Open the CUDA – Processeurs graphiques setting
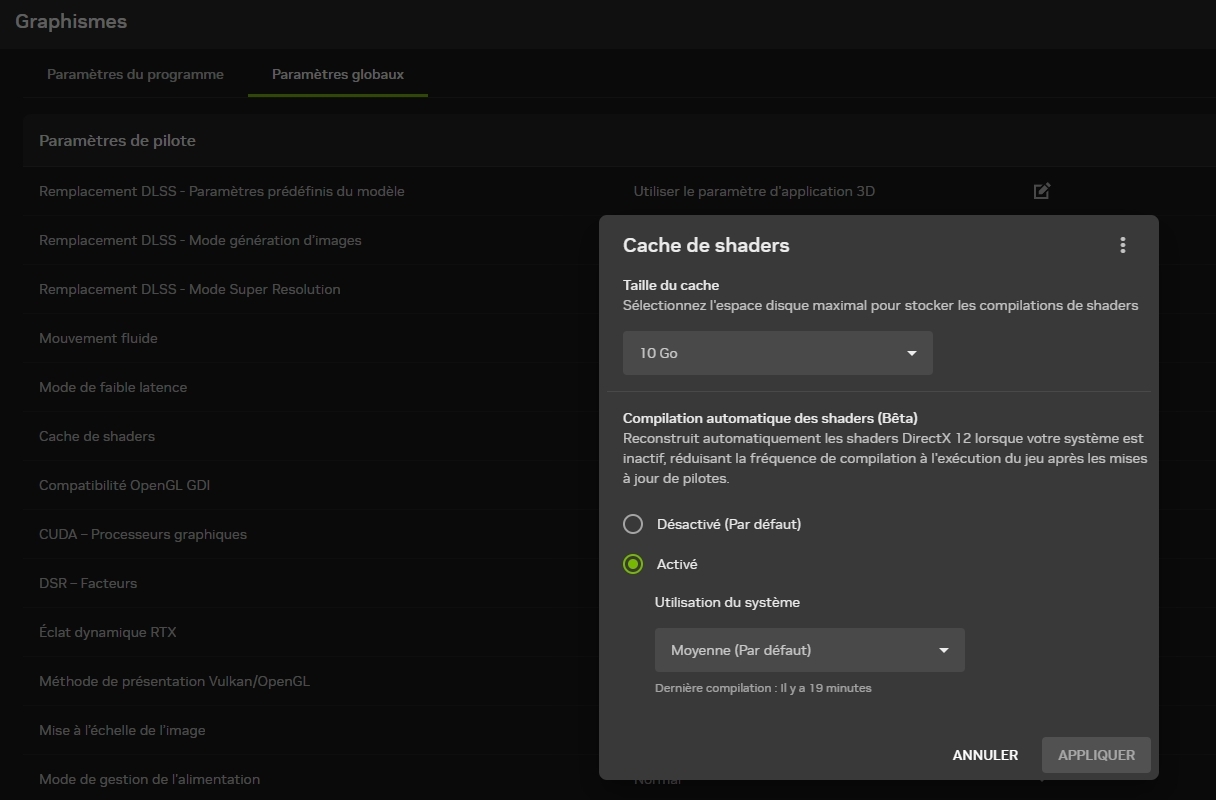The height and width of the screenshot is (800, 1216). pos(142,534)
